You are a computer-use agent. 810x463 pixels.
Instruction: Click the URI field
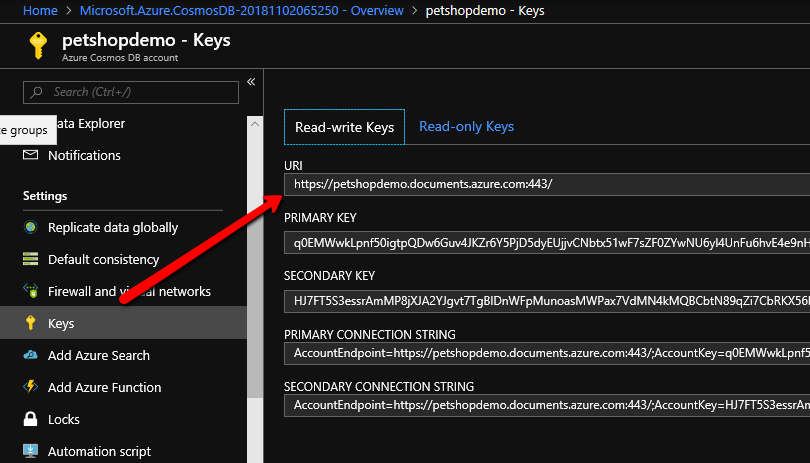pyautogui.click(x=547, y=184)
